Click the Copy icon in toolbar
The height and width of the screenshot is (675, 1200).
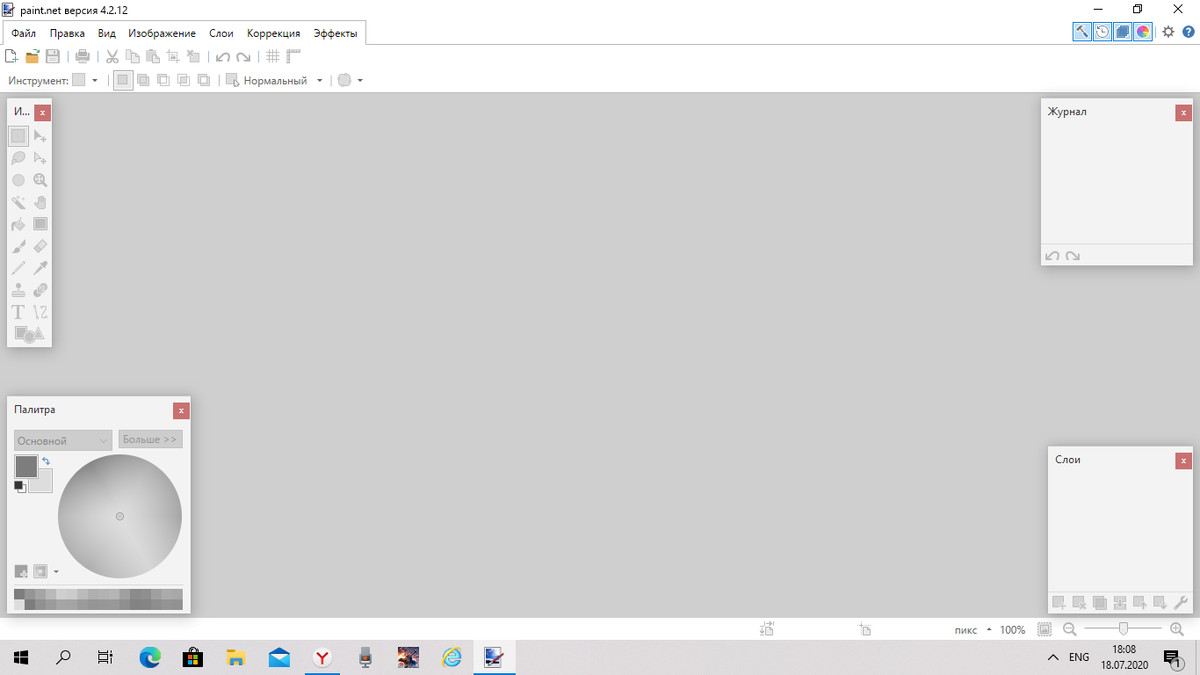click(133, 57)
